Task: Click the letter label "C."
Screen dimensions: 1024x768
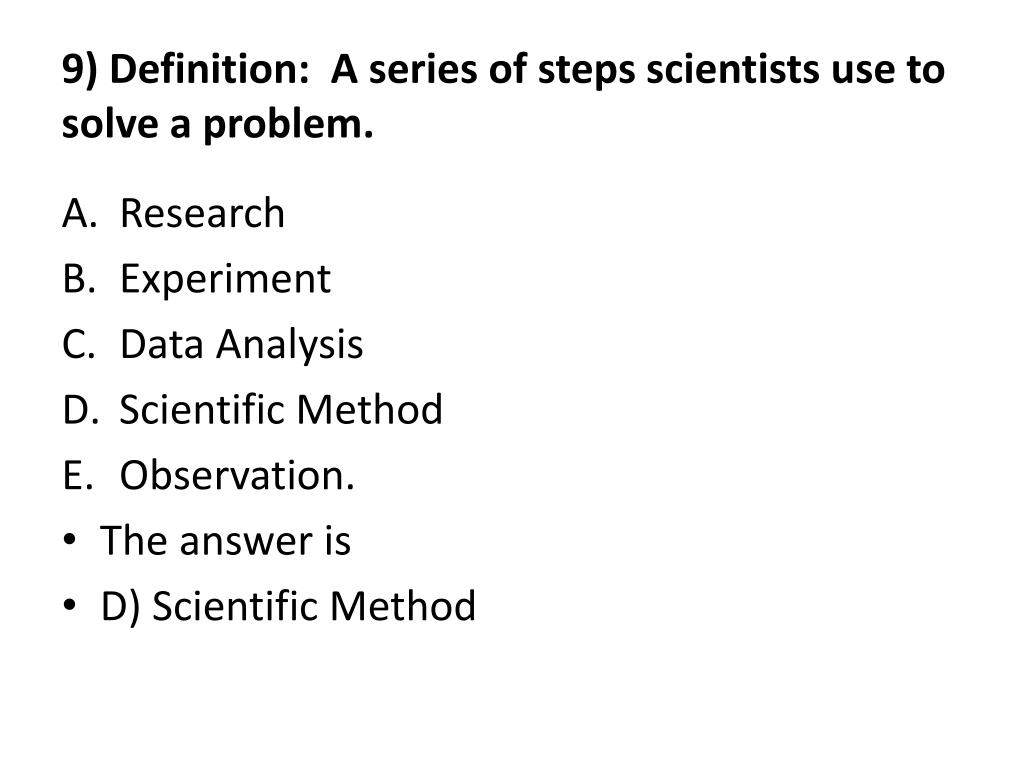Action: [x=77, y=344]
